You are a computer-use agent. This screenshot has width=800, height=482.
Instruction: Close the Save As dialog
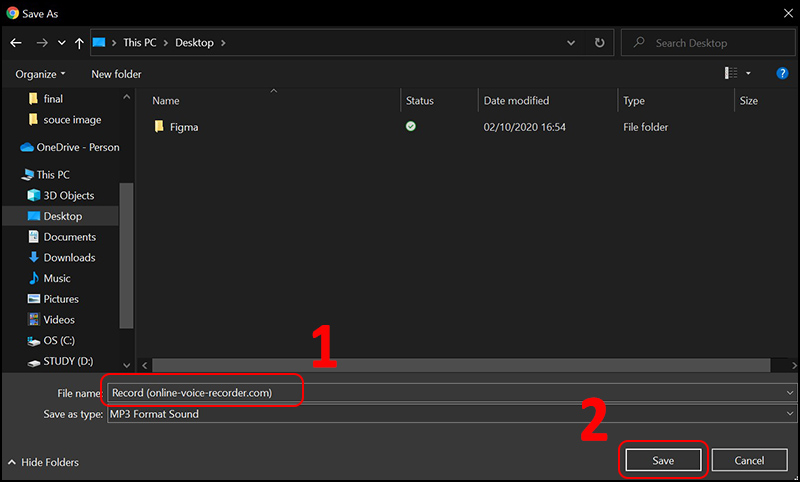coord(788,13)
